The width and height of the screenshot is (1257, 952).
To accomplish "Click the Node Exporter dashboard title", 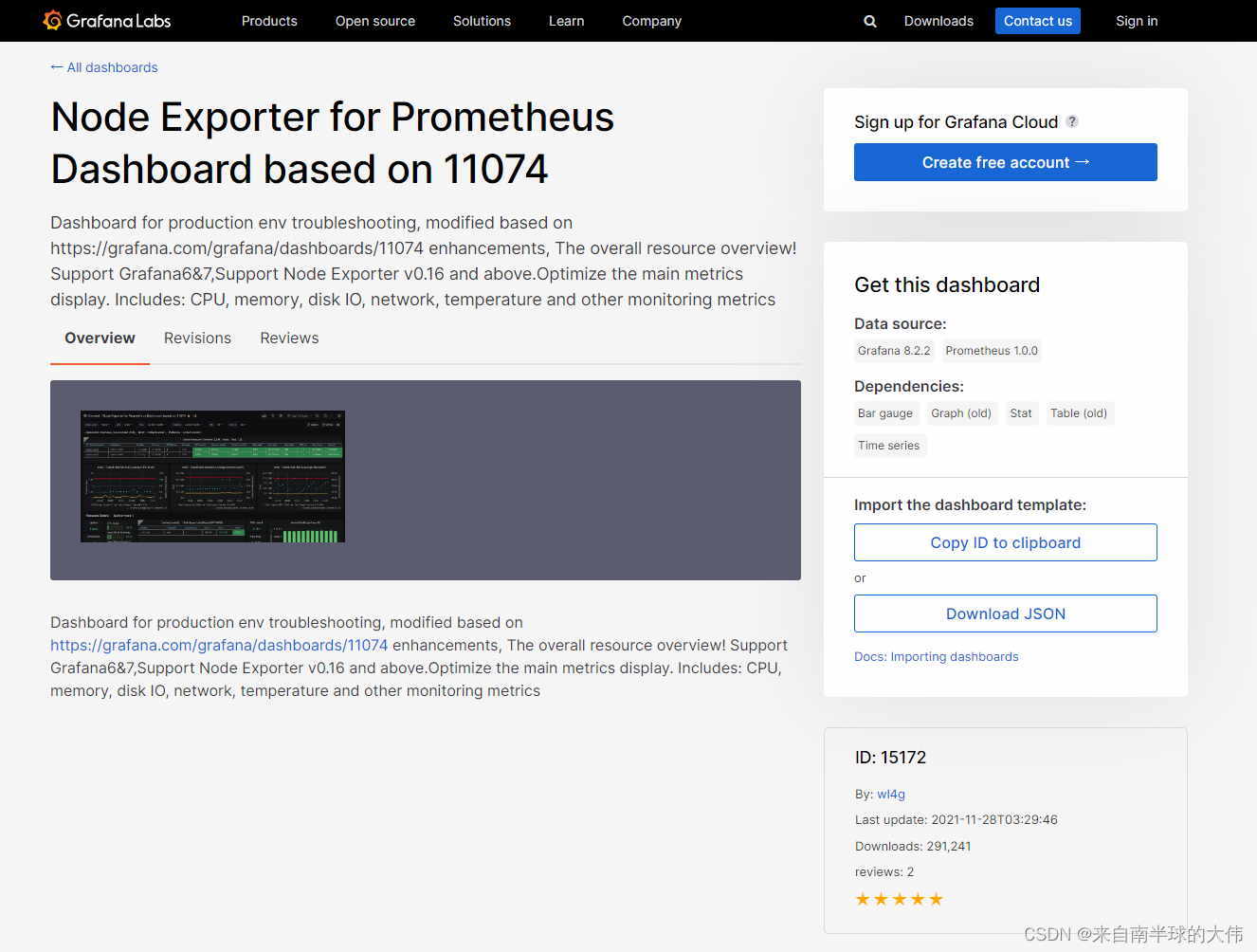I will (x=333, y=143).
